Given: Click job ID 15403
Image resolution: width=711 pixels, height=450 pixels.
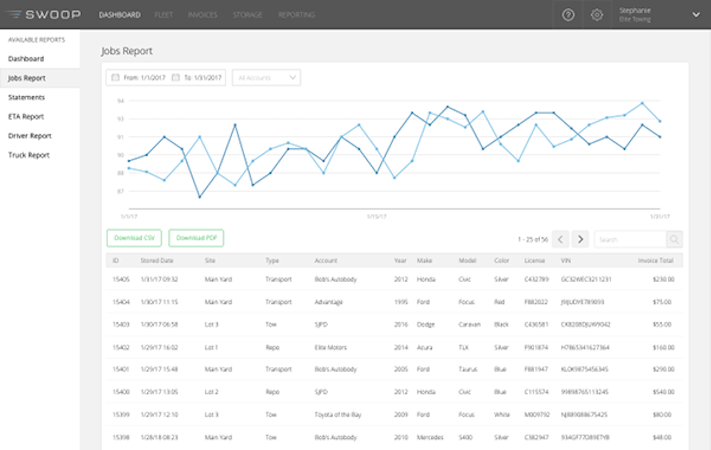Looking at the screenshot, I should point(121,325).
